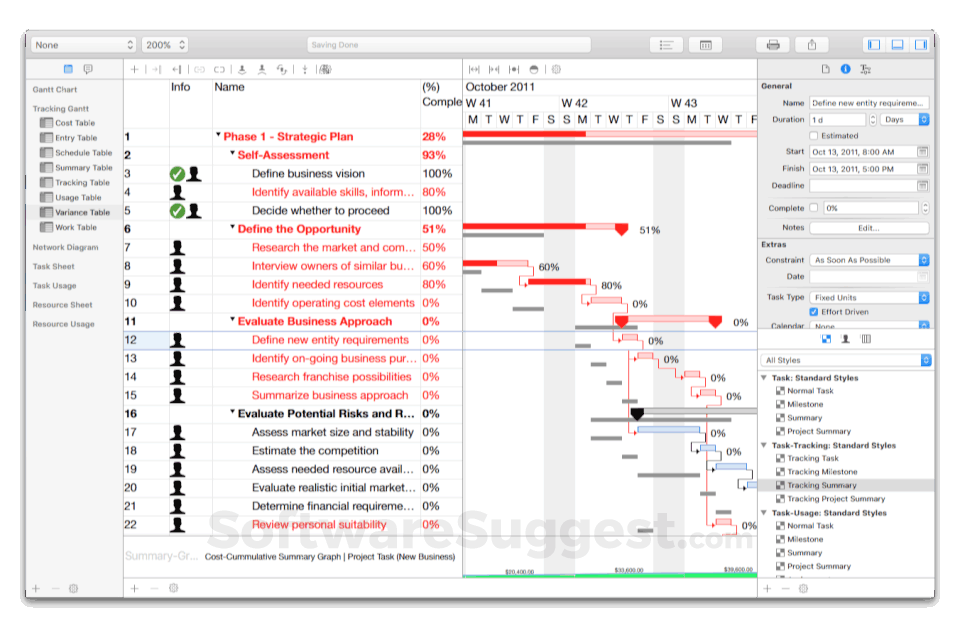Select Resource Usage view in sidebar

click(x=64, y=324)
